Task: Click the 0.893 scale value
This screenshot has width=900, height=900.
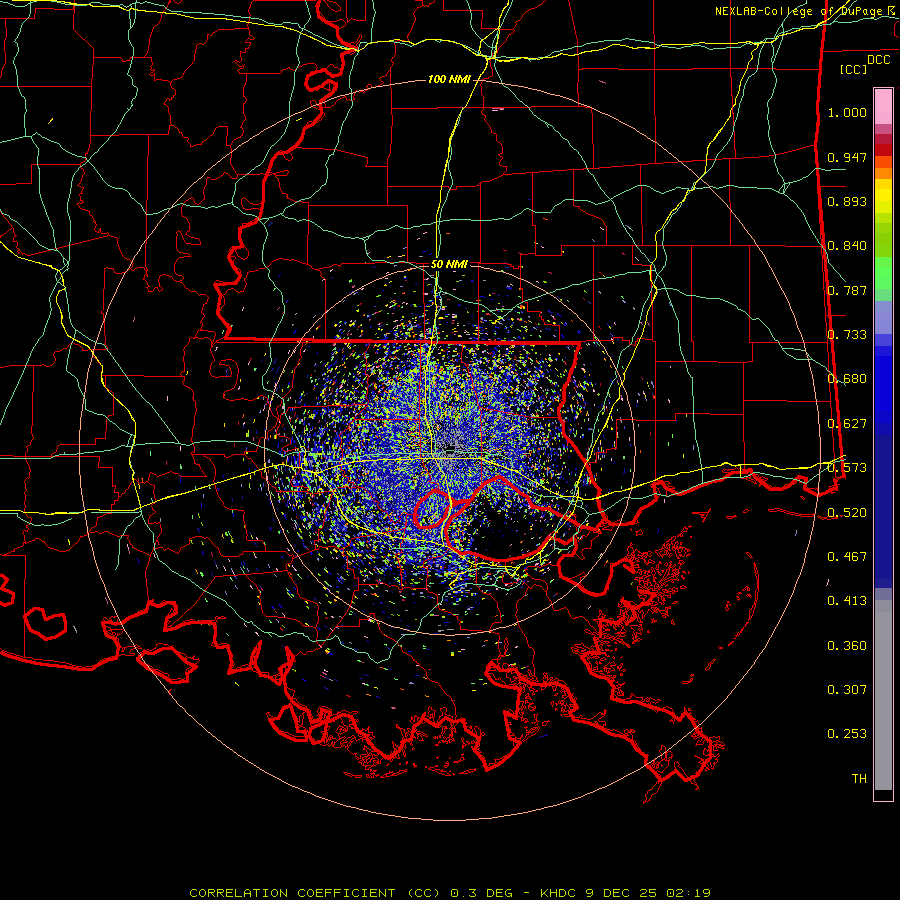Action: [847, 201]
